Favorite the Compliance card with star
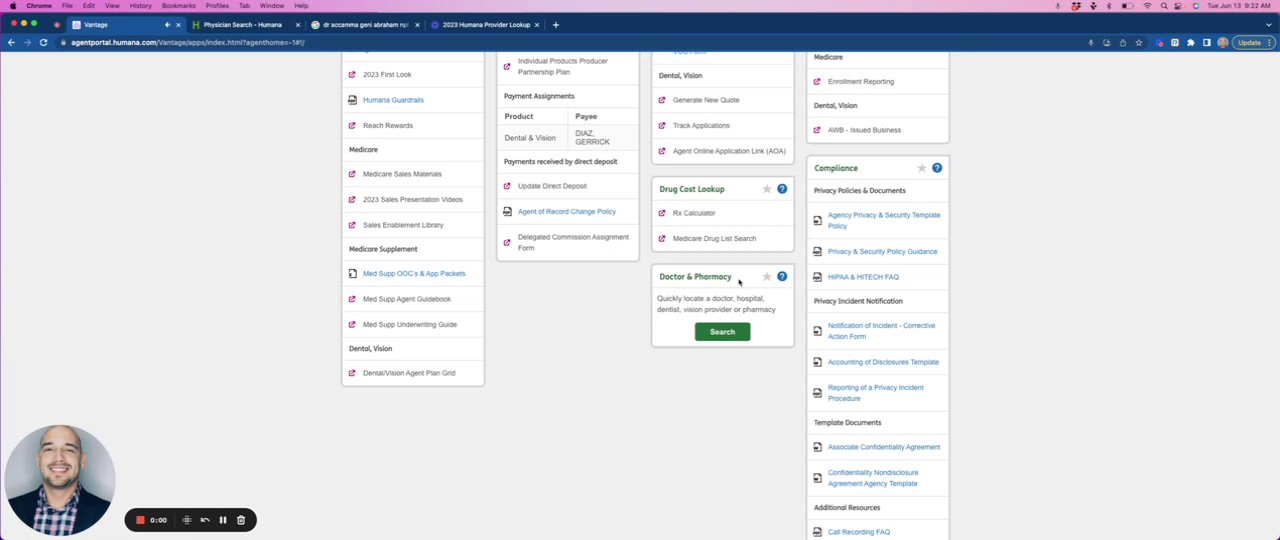Screen dimensions: 1280x540 (922, 168)
